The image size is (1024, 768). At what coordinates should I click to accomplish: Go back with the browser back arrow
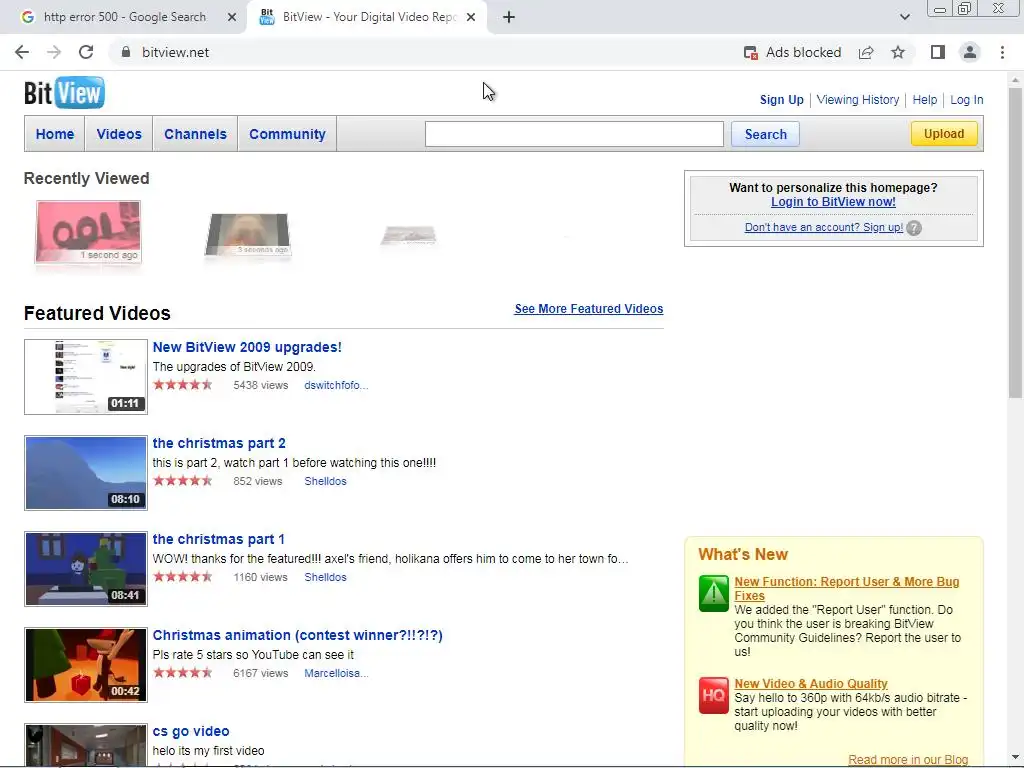tap(22, 52)
